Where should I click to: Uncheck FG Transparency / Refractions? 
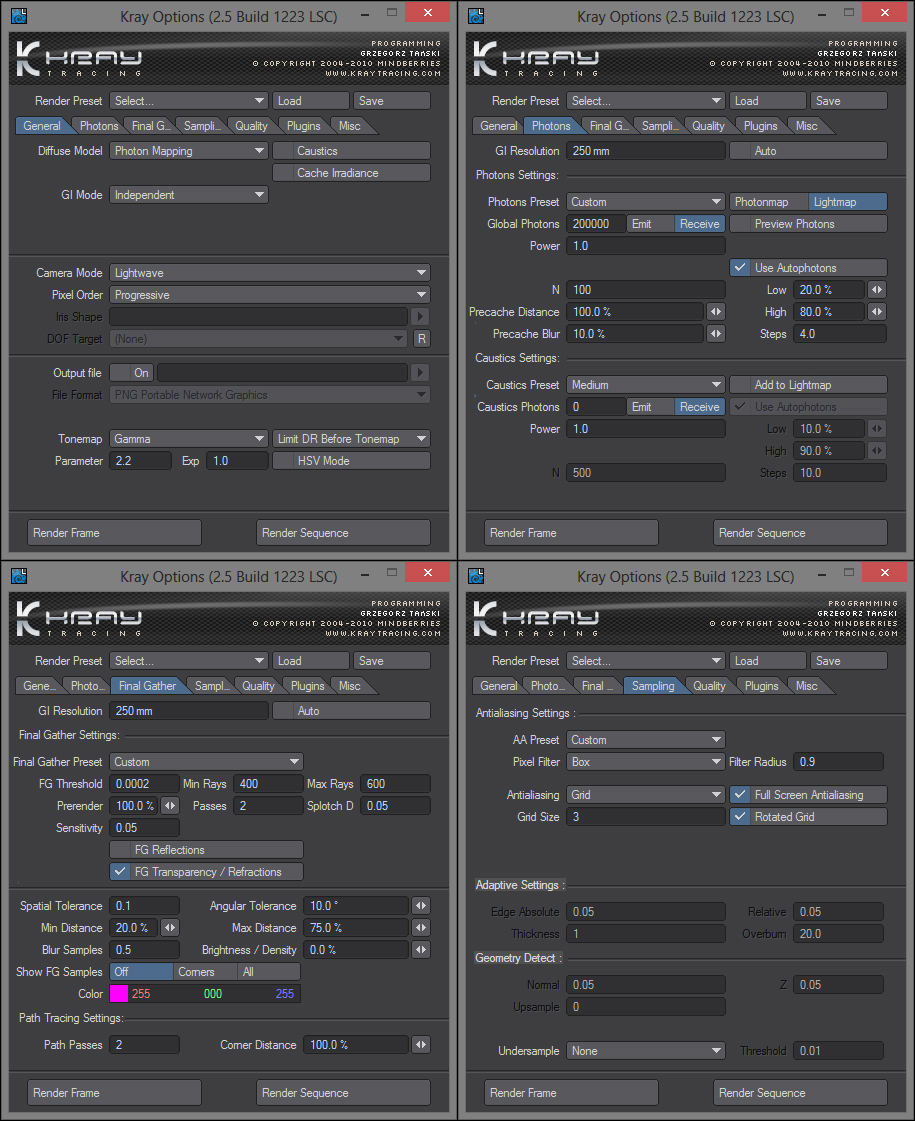121,872
